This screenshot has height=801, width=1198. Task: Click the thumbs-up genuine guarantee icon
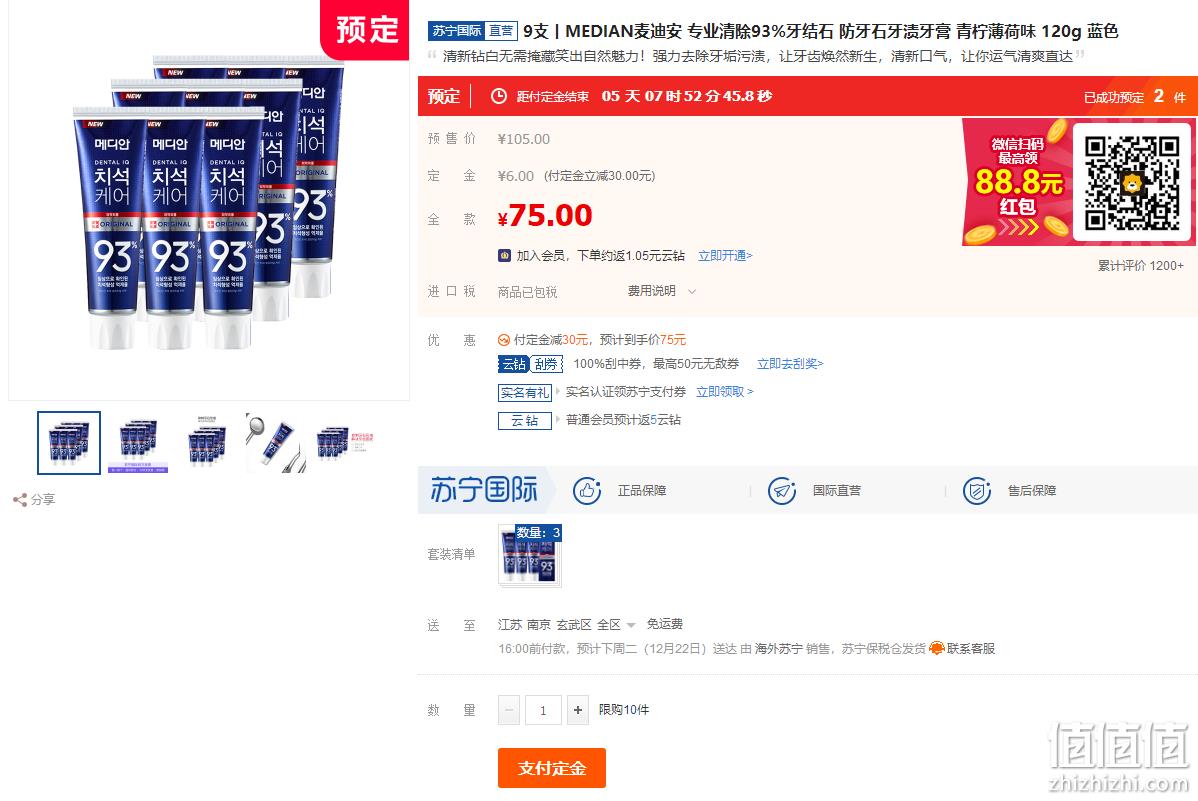coord(587,491)
